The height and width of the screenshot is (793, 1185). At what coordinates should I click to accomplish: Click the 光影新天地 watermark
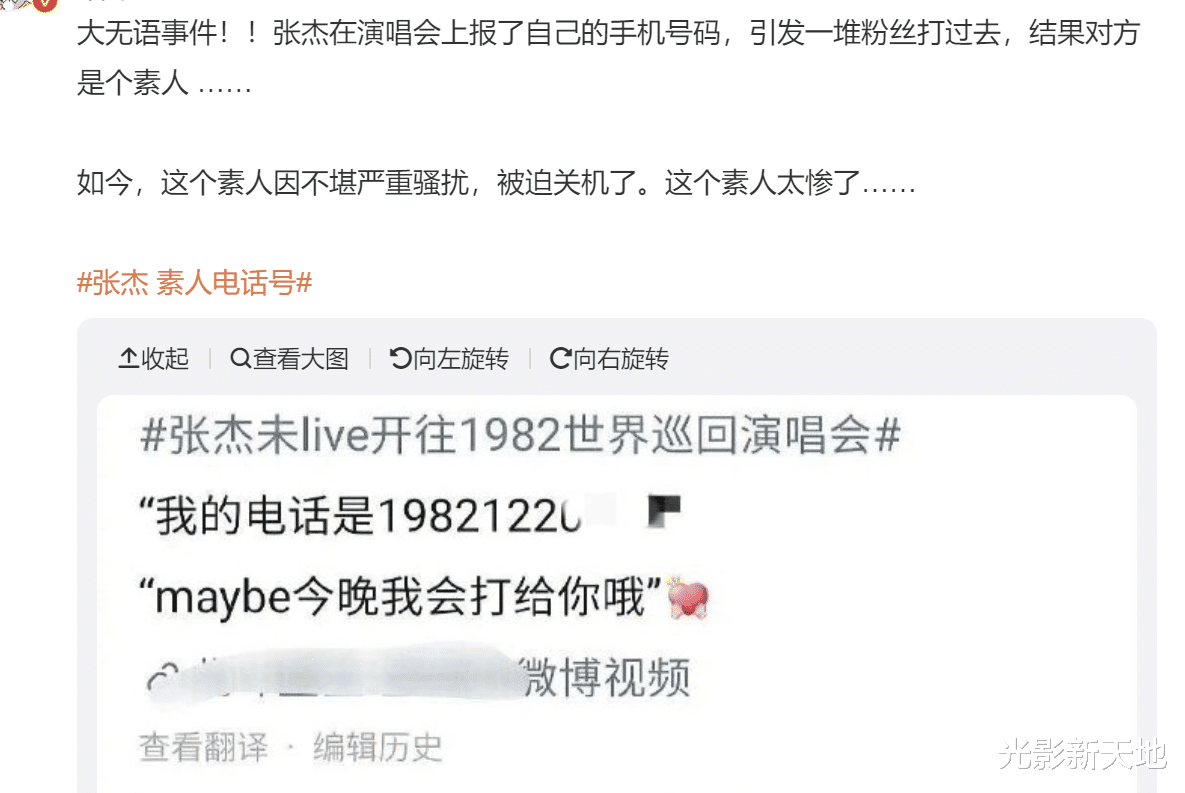[x=1082, y=754]
